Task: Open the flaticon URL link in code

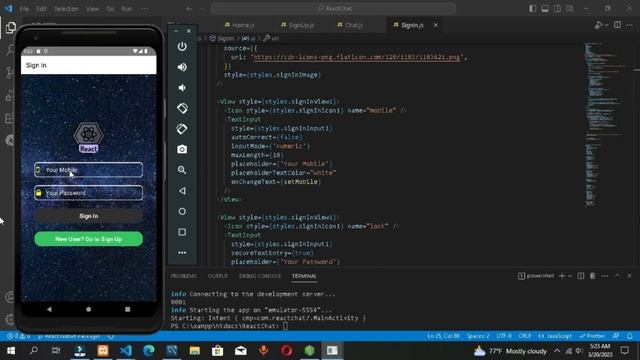Action: coord(356,57)
